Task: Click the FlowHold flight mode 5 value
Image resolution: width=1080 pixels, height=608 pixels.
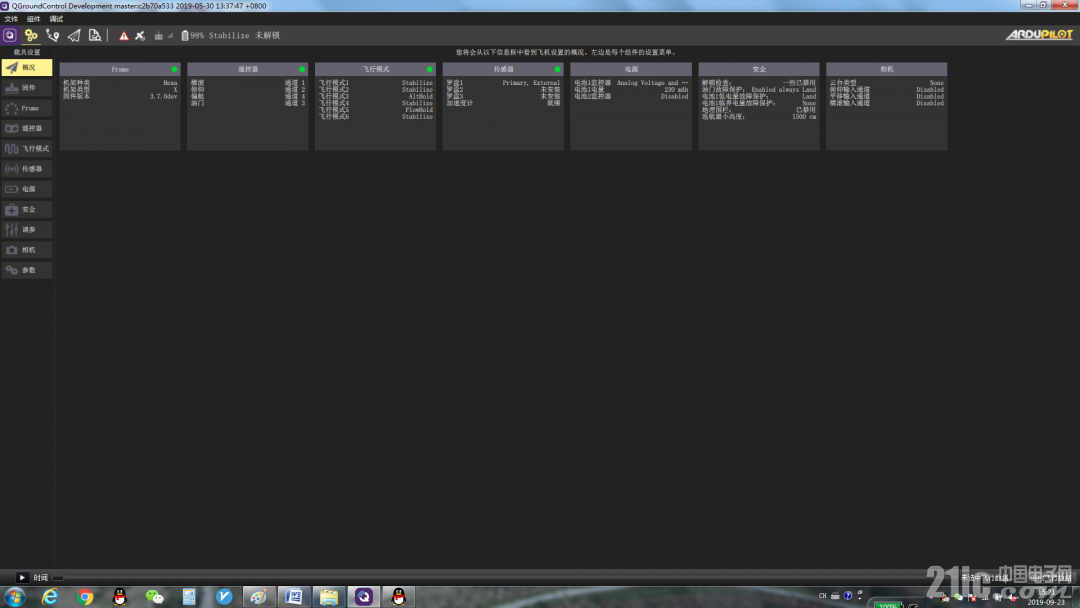Action: tap(419, 110)
